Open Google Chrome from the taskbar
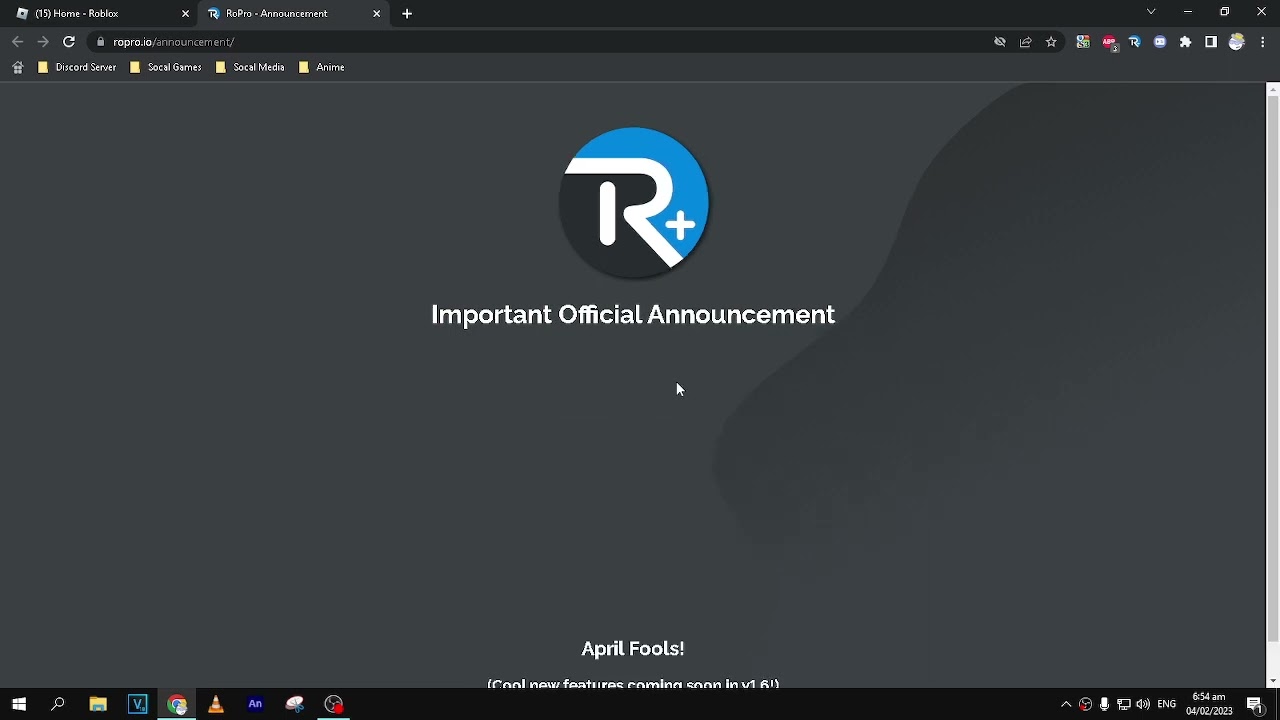 (177, 704)
